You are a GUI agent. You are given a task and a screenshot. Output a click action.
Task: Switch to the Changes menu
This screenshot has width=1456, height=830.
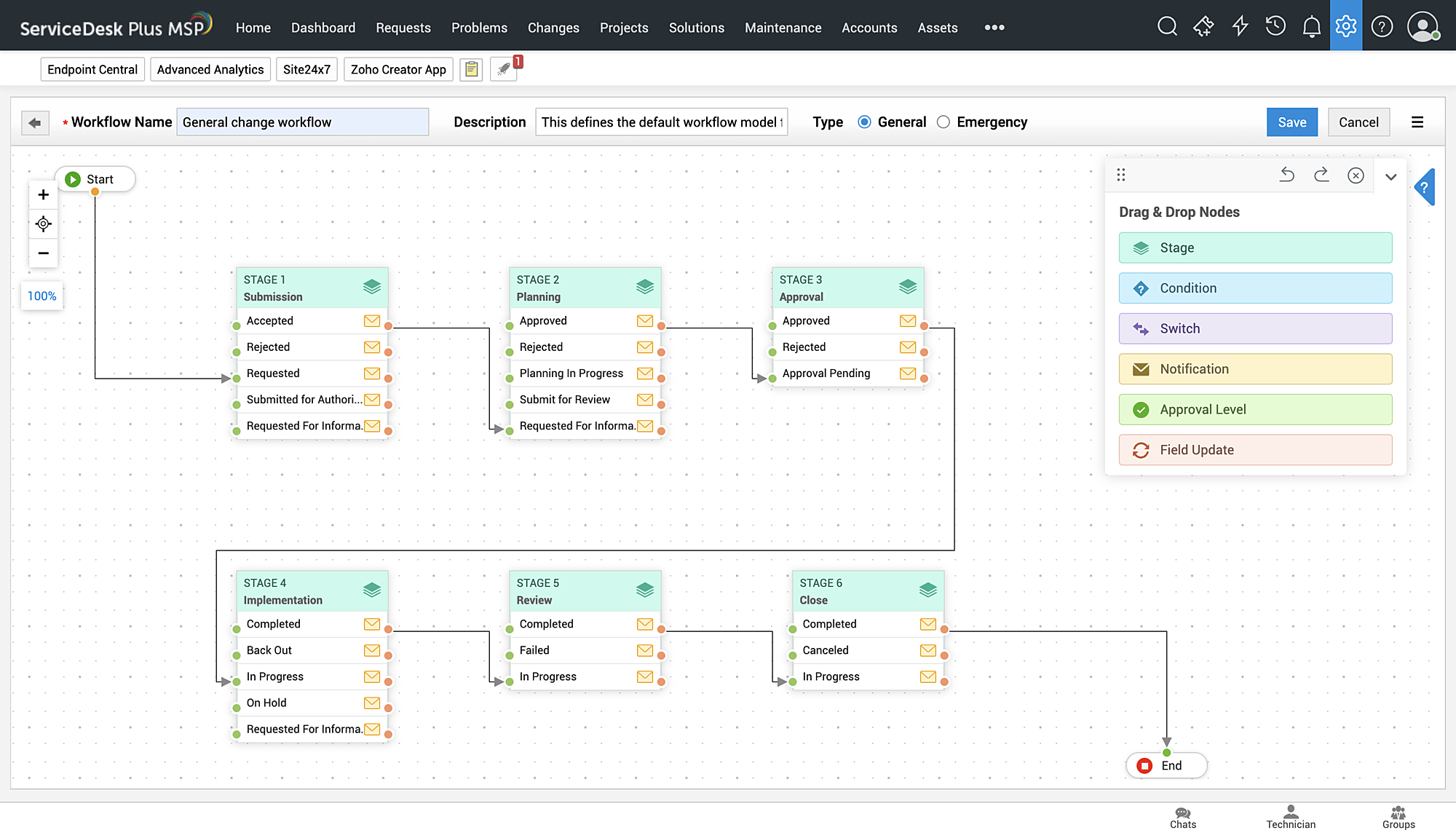click(x=553, y=28)
